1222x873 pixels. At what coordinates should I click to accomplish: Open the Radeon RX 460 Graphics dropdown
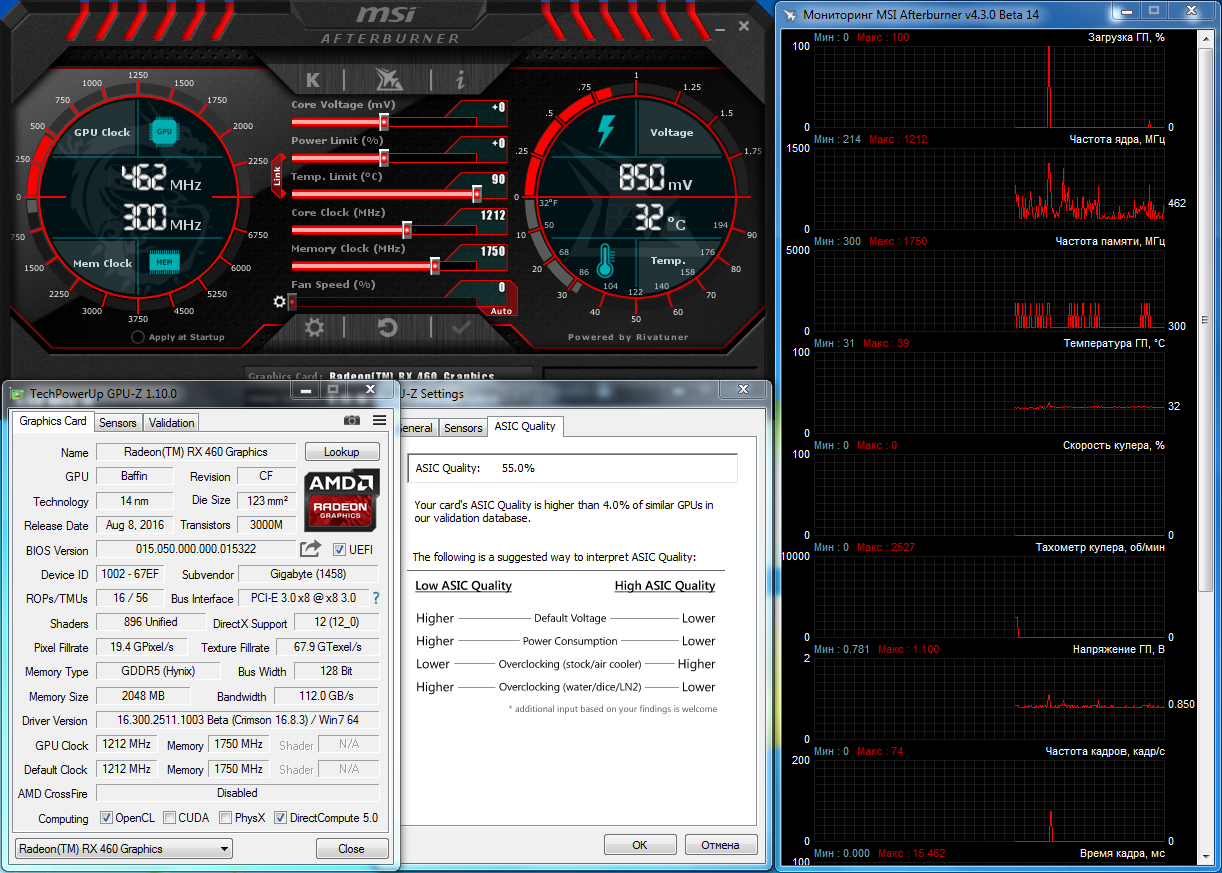124,849
